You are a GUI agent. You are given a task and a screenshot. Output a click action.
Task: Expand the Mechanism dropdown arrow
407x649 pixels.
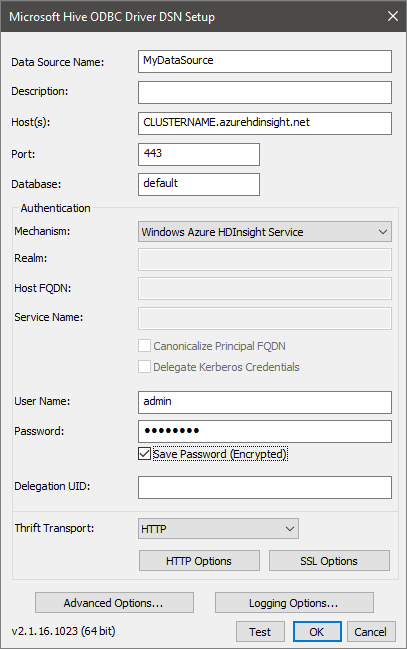[x=383, y=232]
